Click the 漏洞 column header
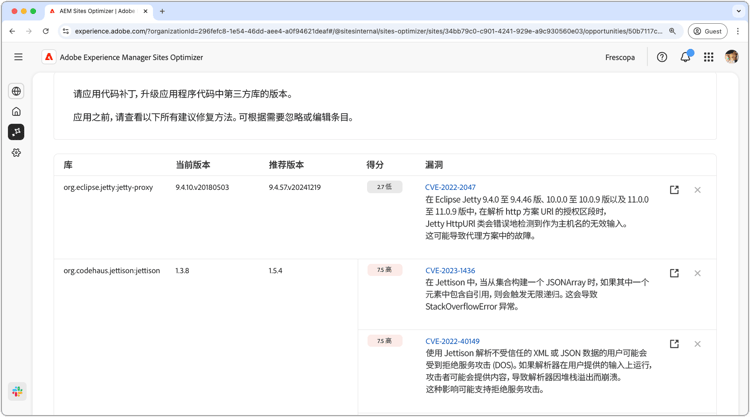The width and height of the screenshot is (750, 417). 434,165
